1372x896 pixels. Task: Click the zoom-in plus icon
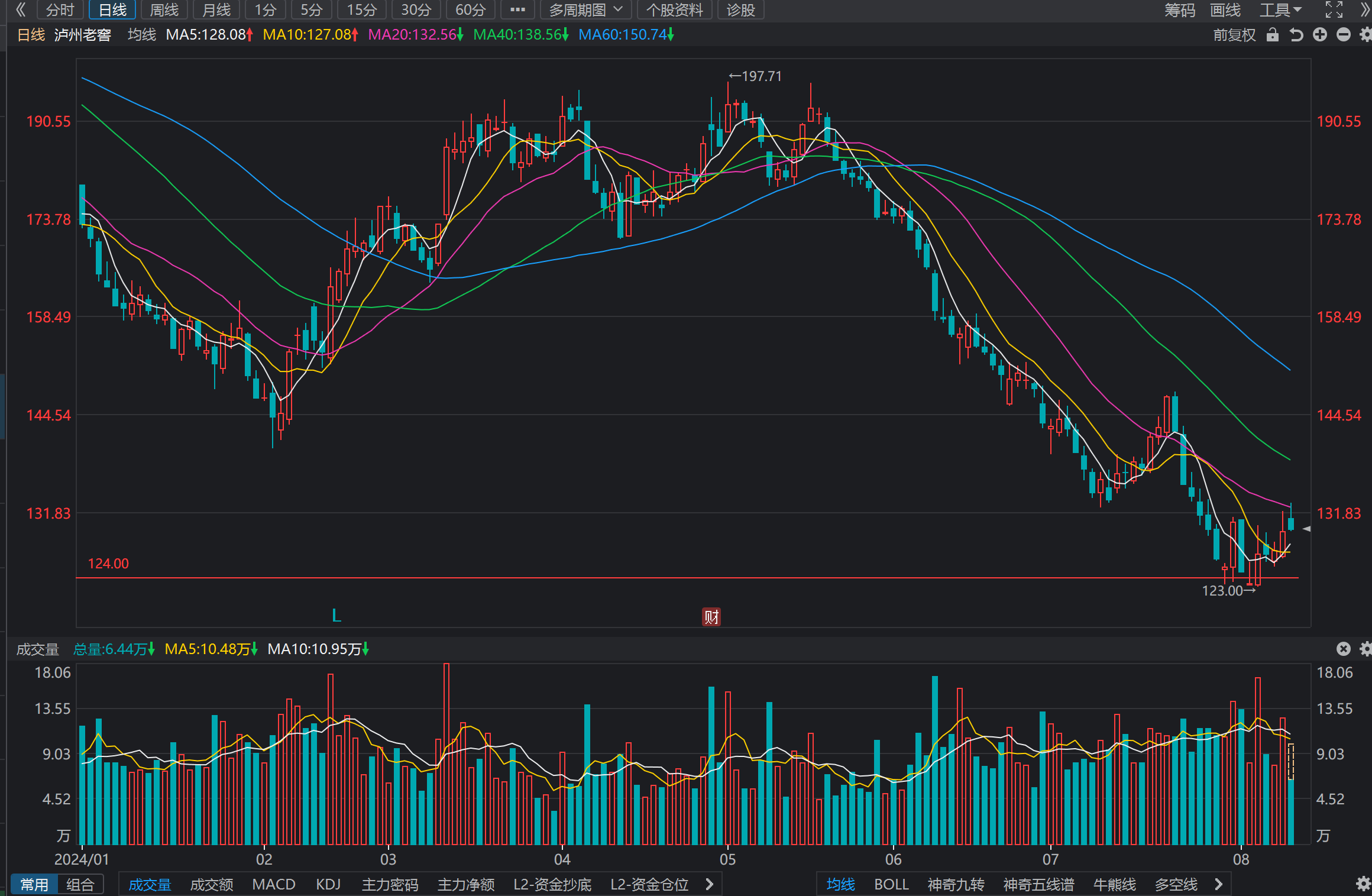point(1320,35)
